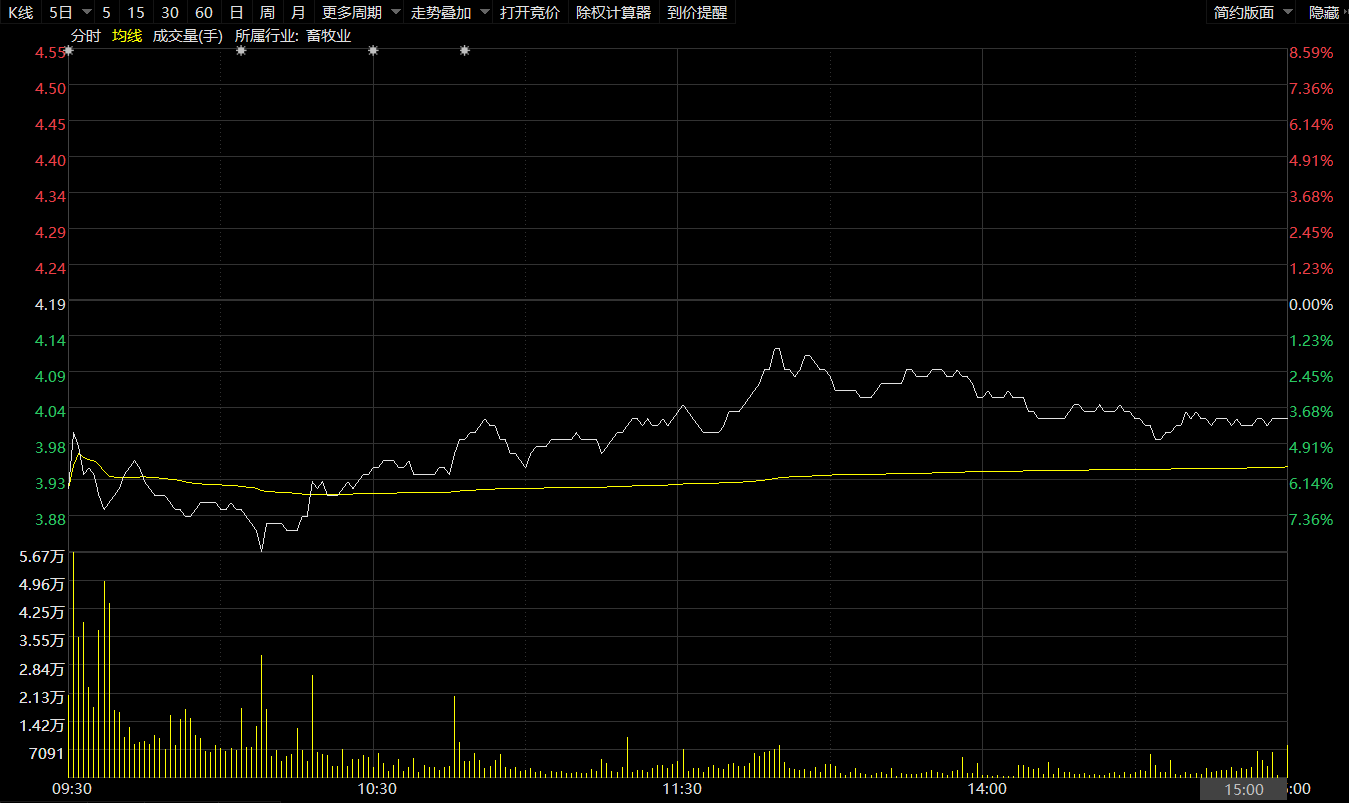
Task: Click the info star marker at the 09:30 open
Action: pos(68,50)
